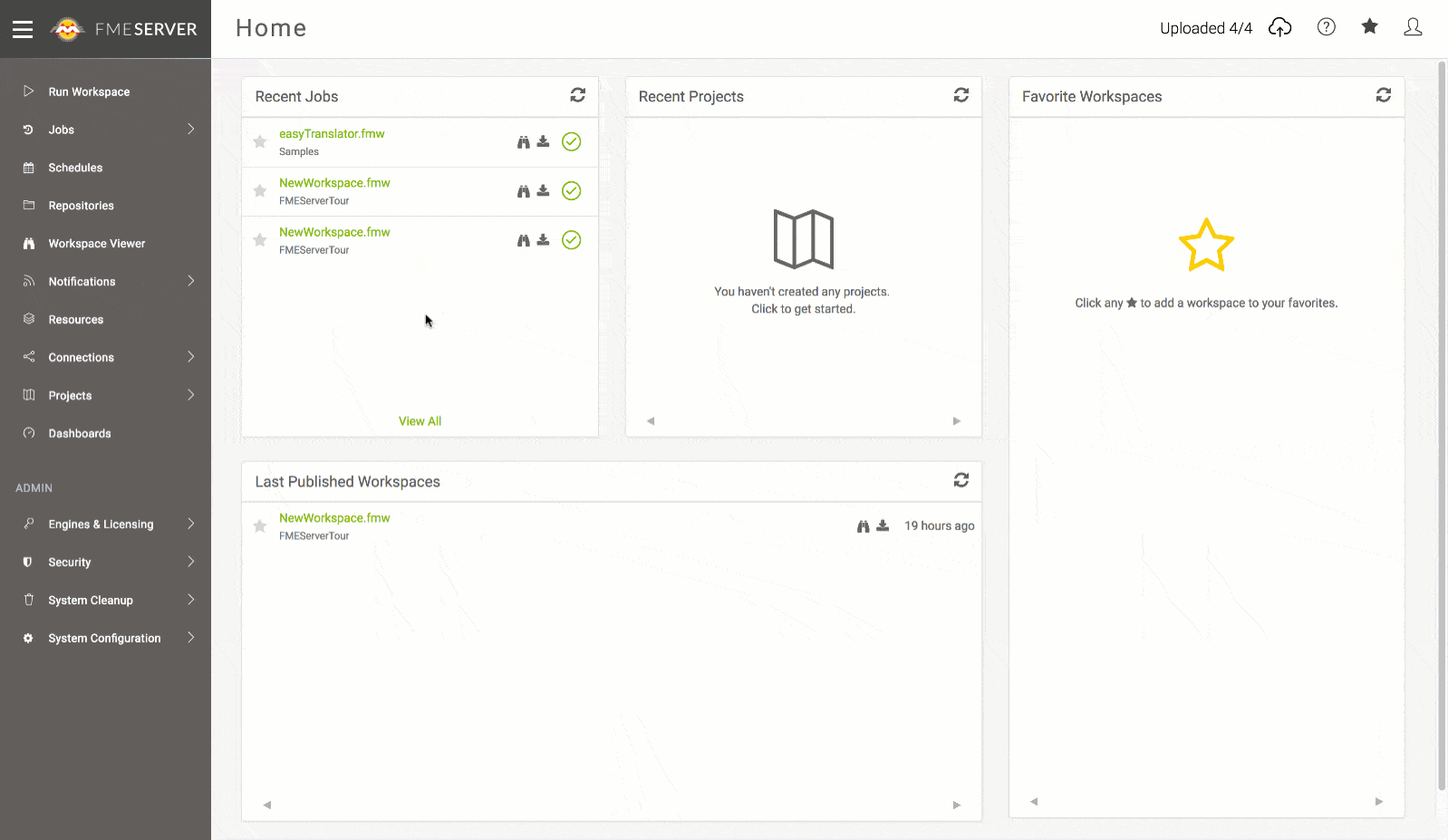Page left in Favorite Workspaces panel
The image size is (1448, 840).
click(x=1034, y=802)
